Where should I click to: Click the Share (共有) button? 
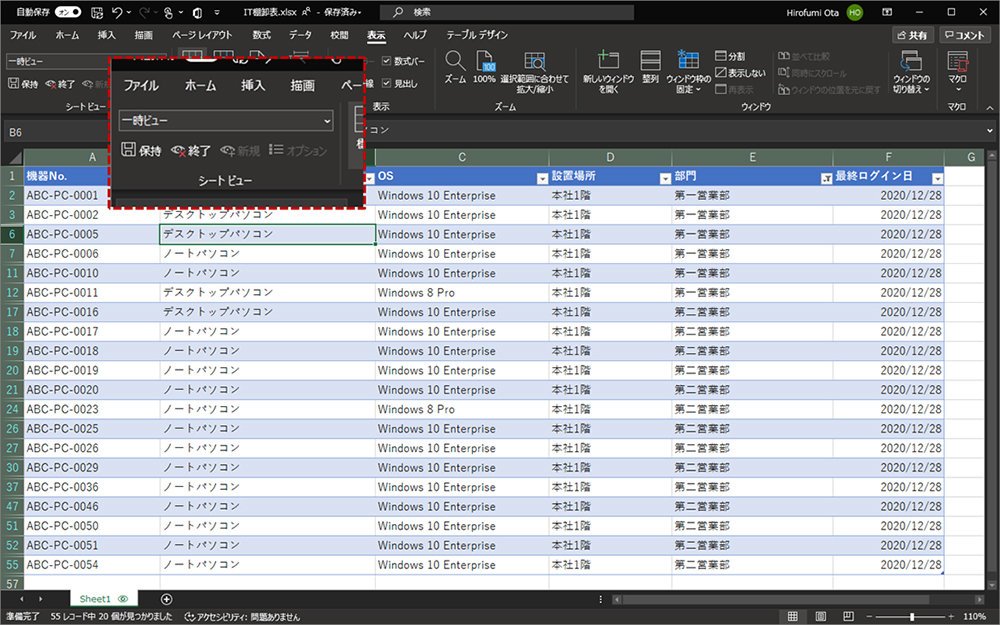click(x=913, y=35)
